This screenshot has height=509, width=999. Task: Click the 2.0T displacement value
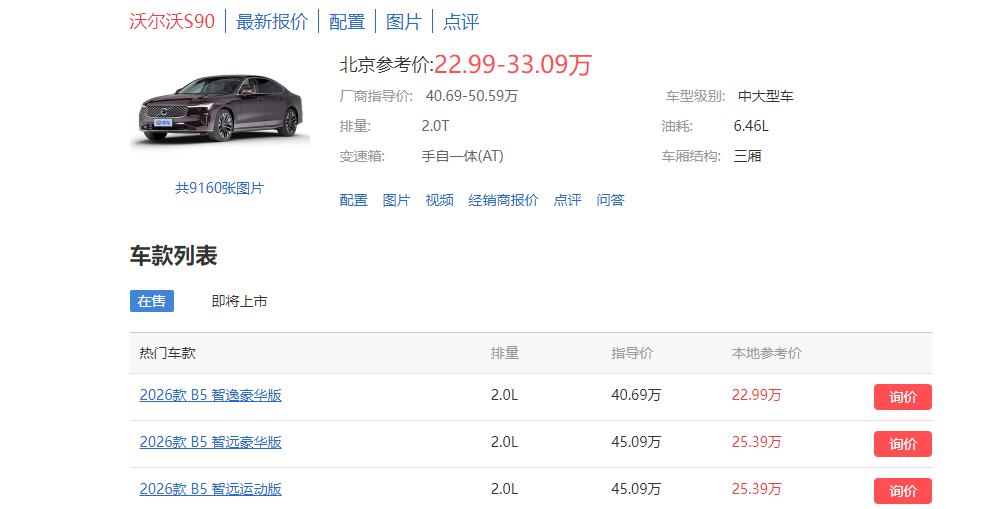click(x=435, y=126)
